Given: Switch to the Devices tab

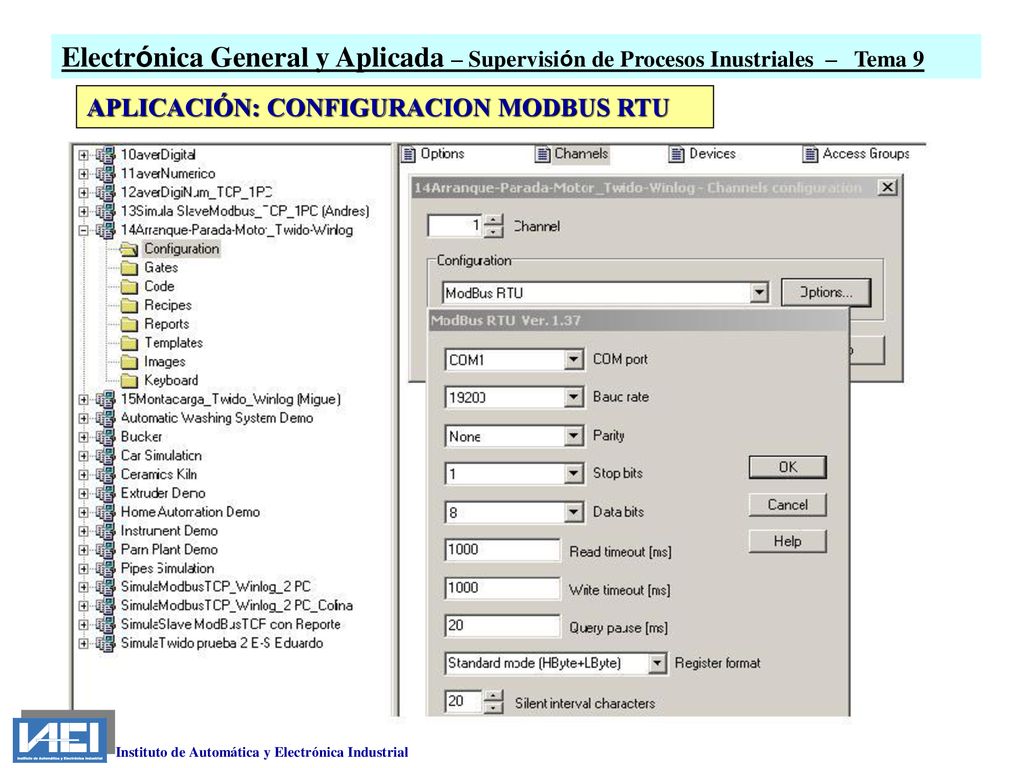Looking at the screenshot, I should [703, 154].
